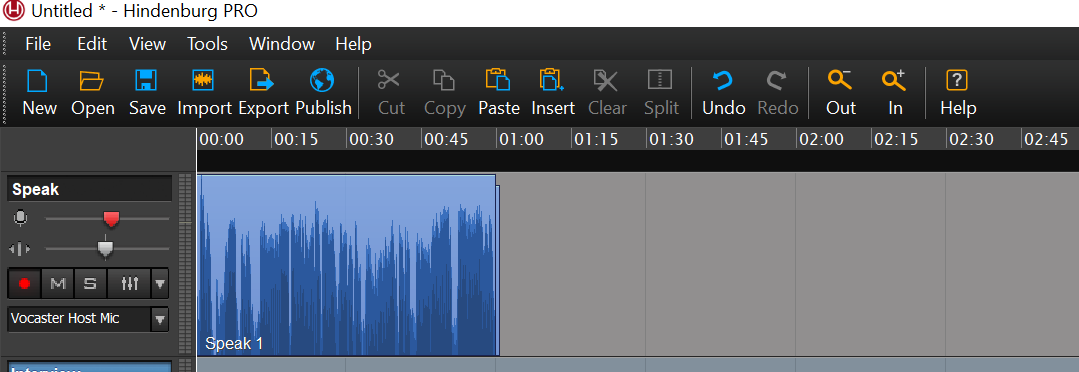Viewport: 1079px width, 372px height.
Task: Click the 01:15 mark on timeline ruler
Action: click(x=596, y=140)
